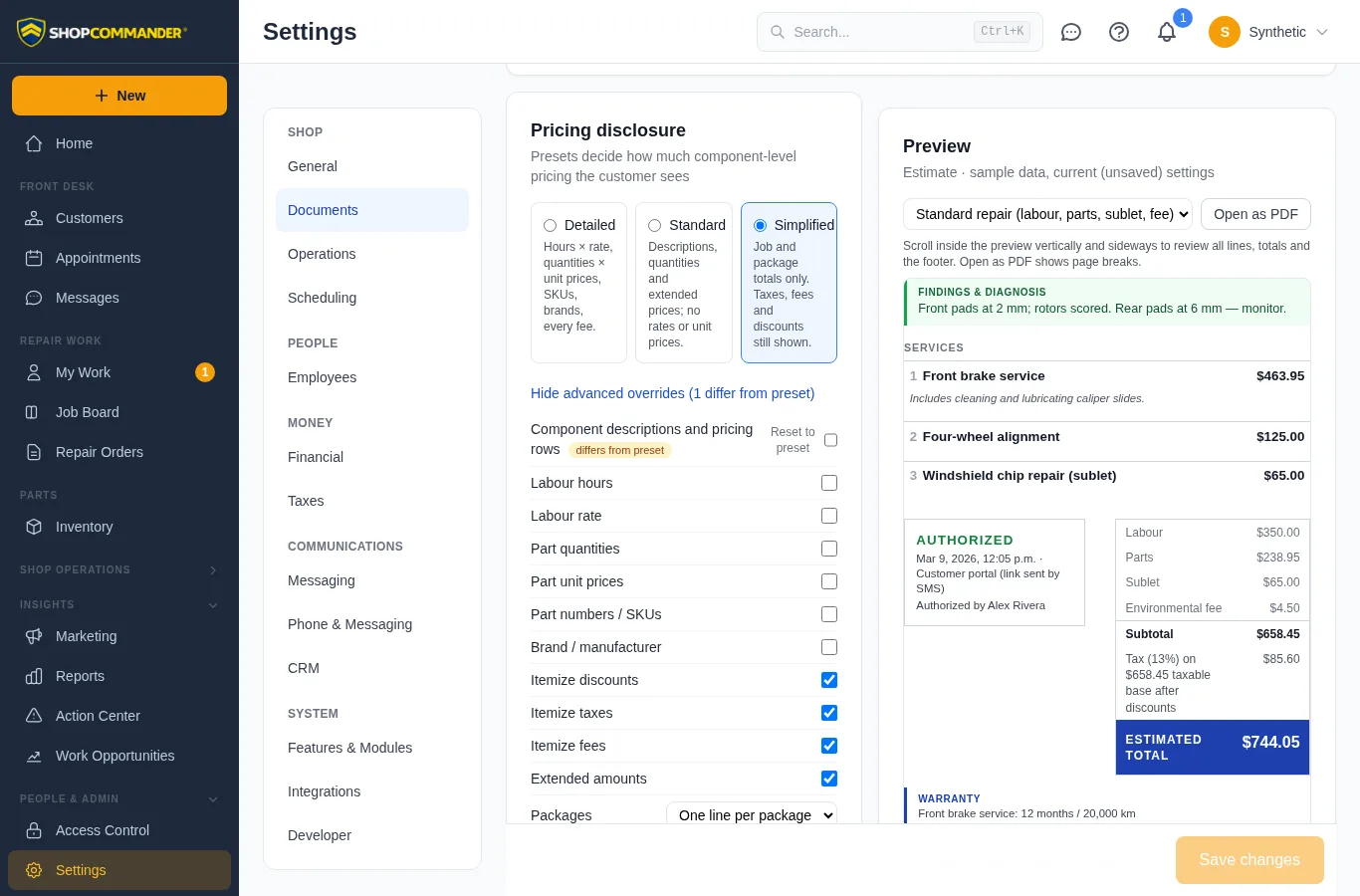Image resolution: width=1360 pixels, height=896 pixels.
Task: Click the orange New button
Action: click(119, 96)
